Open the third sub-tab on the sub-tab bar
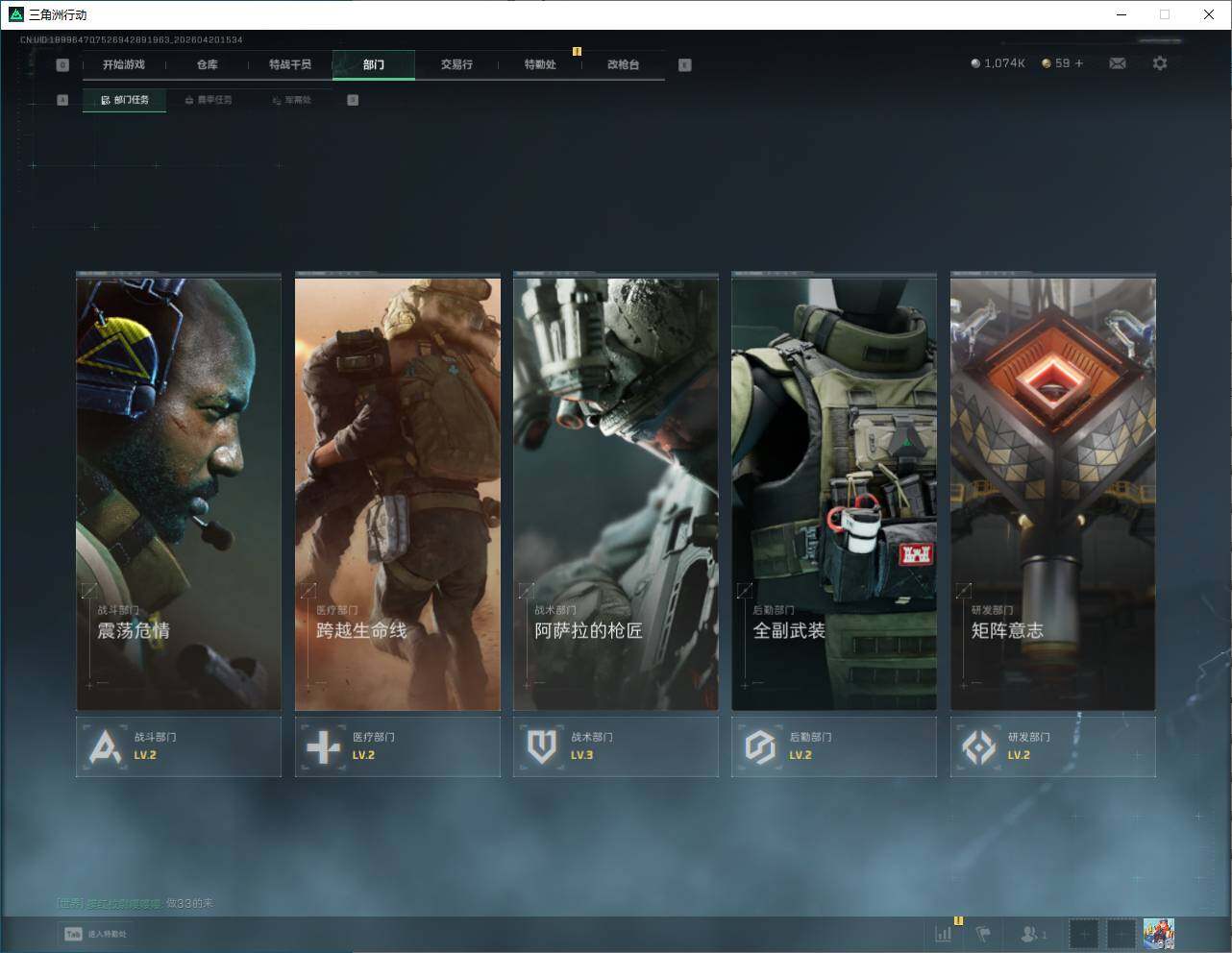This screenshot has width=1232, height=953. (291, 100)
